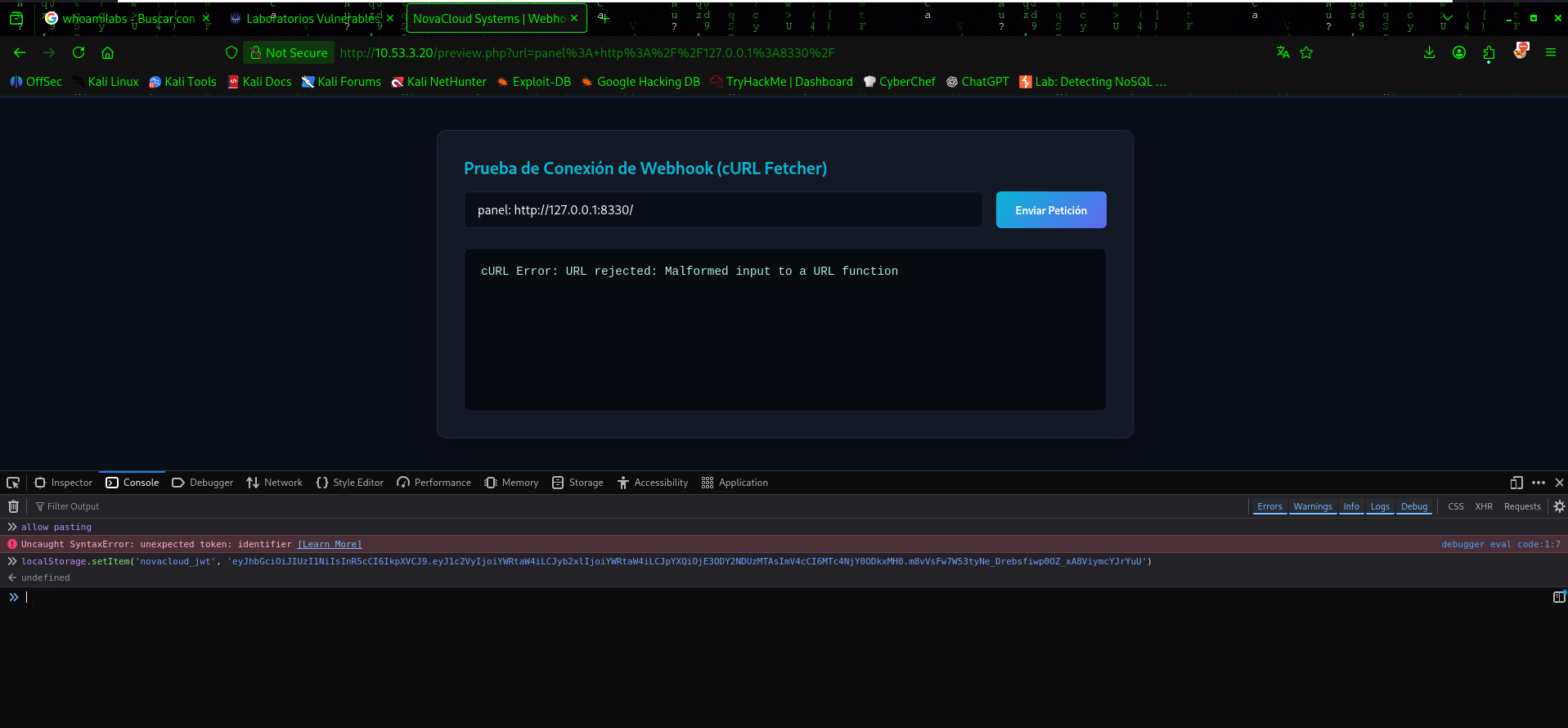Close the Developer Tools panel
The image size is (1568, 728).
tap(1559, 483)
